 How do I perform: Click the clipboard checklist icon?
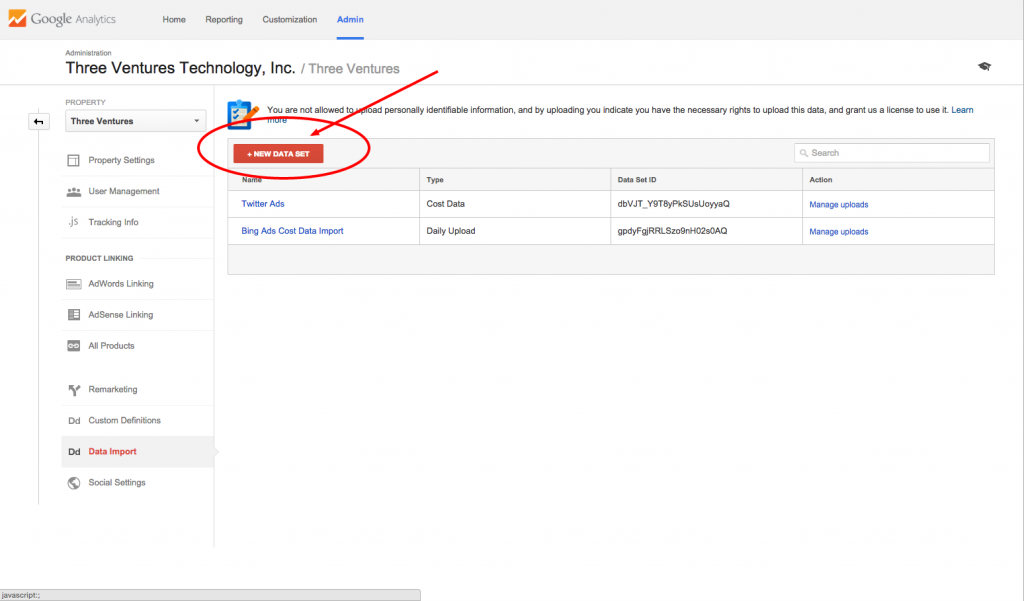tap(242, 114)
